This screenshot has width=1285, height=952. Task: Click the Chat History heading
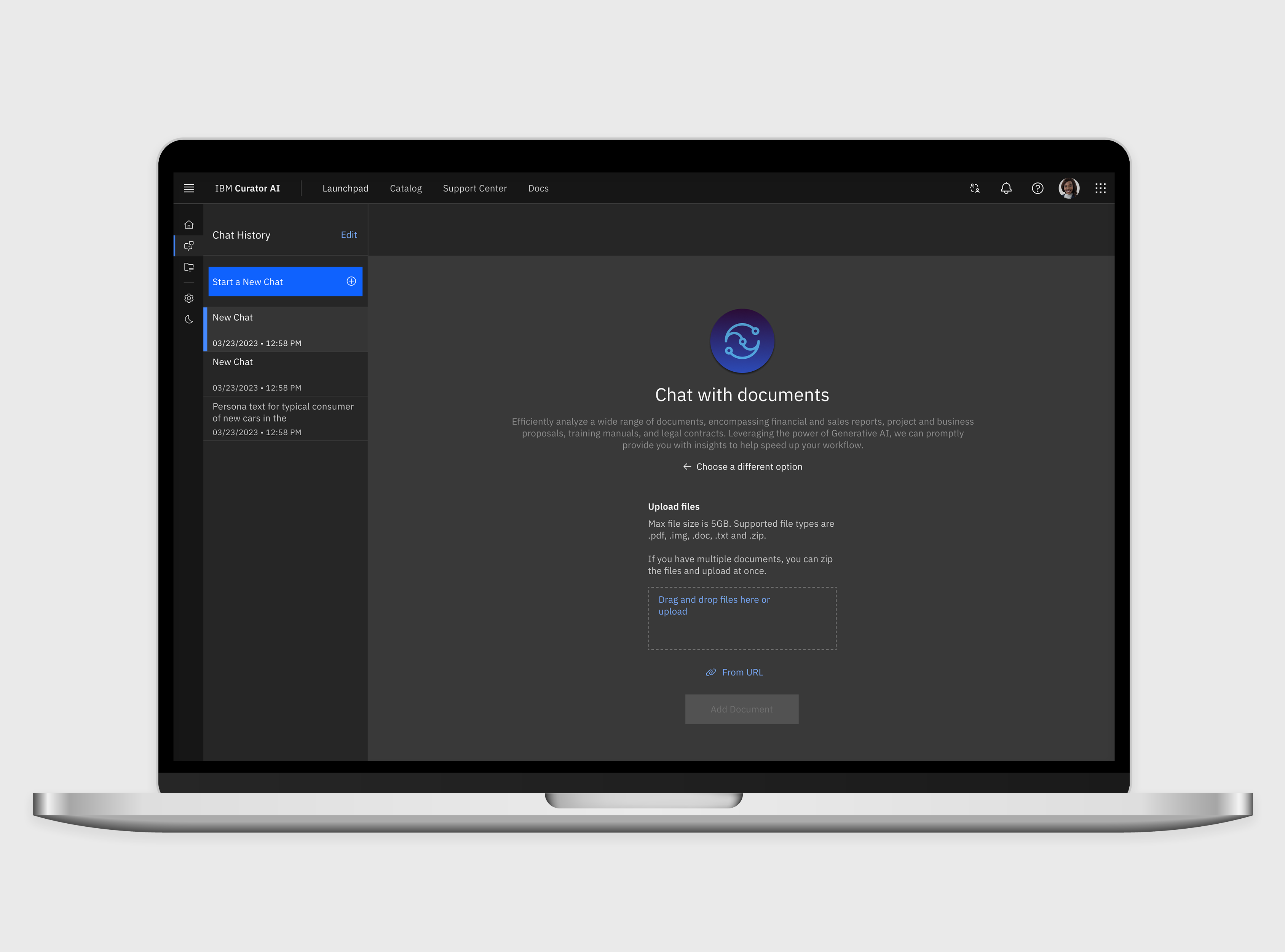[x=241, y=235]
